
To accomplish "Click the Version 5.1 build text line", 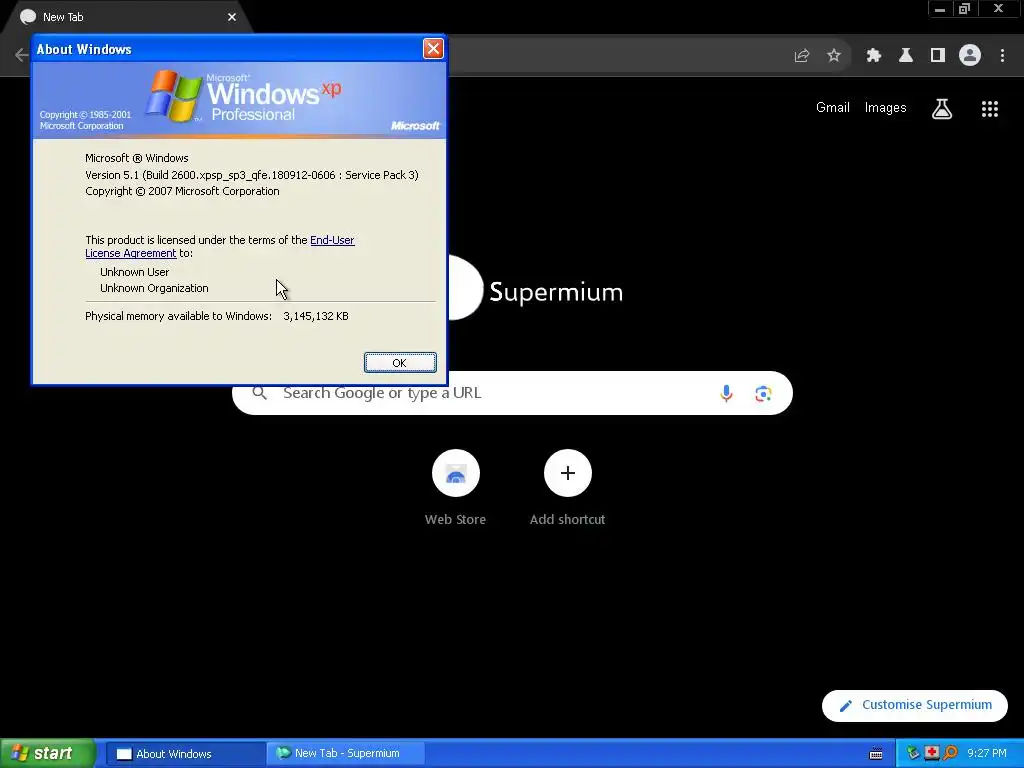I will 252,175.
